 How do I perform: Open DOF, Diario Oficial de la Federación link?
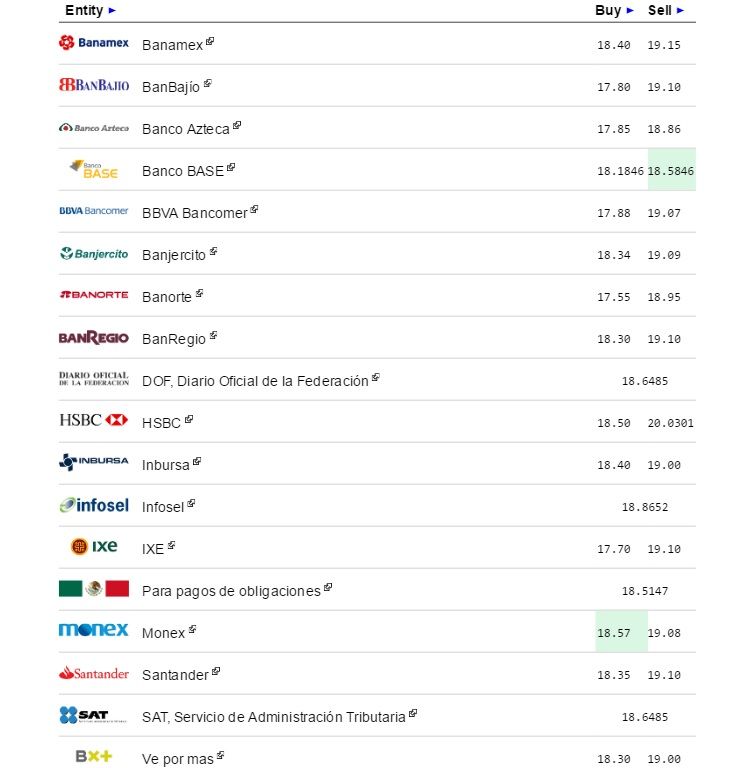coord(255,381)
